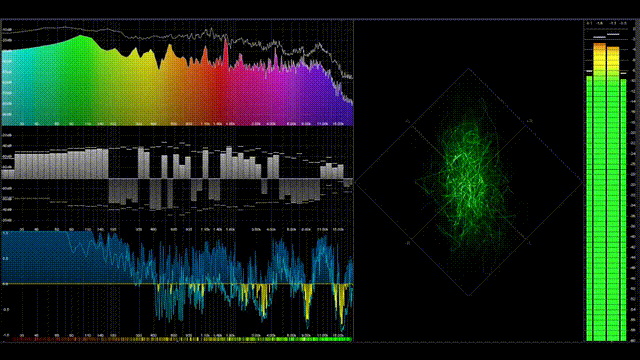Click the wide block of gray low-frequency bars
The height and width of the screenshot is (360, 640).
click(x=61, y=164)
